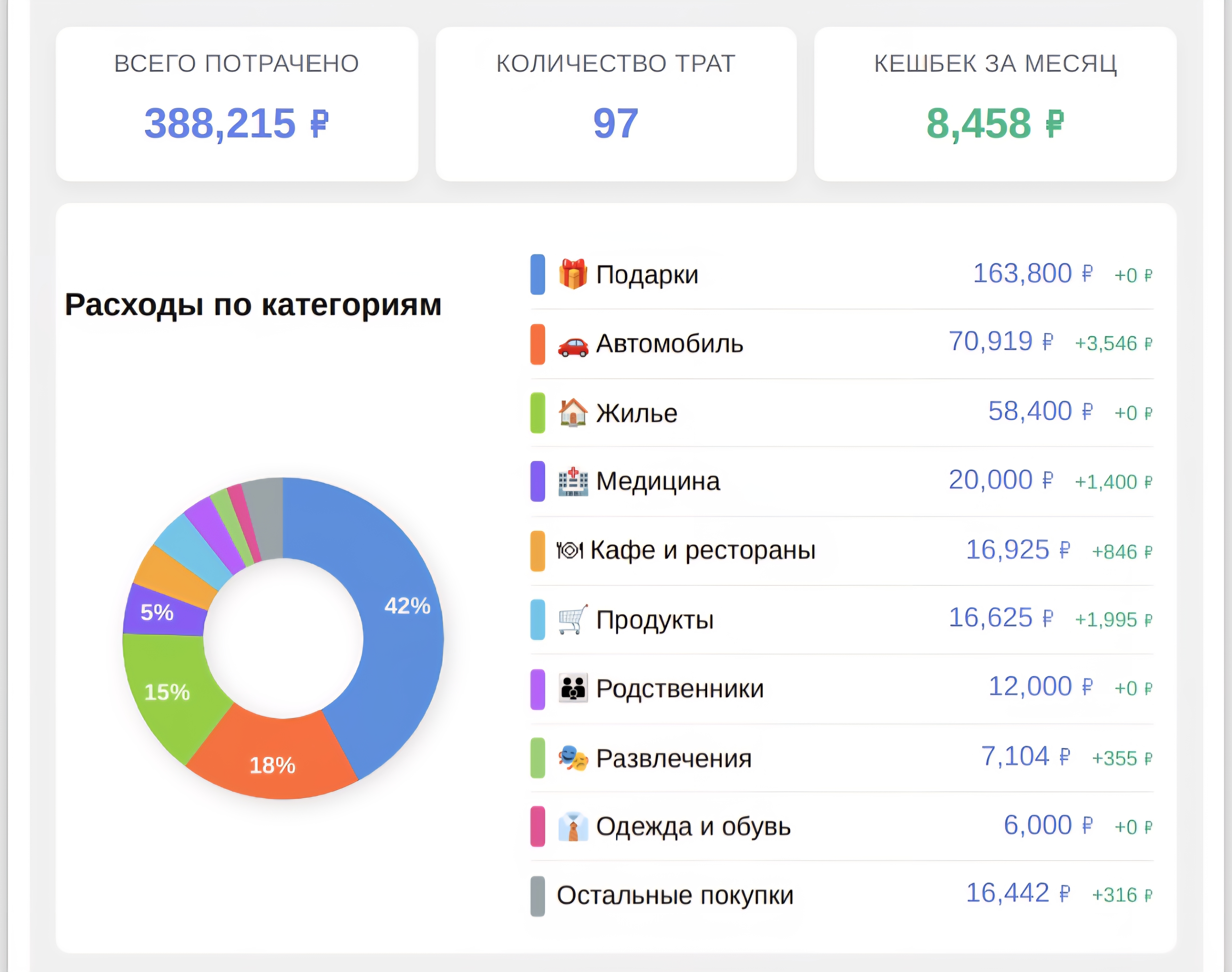Click the 16,925 ₽ amount for cafes
Image resolution: width=1232 pixels, height=972 pixels.
[1019, 550]
